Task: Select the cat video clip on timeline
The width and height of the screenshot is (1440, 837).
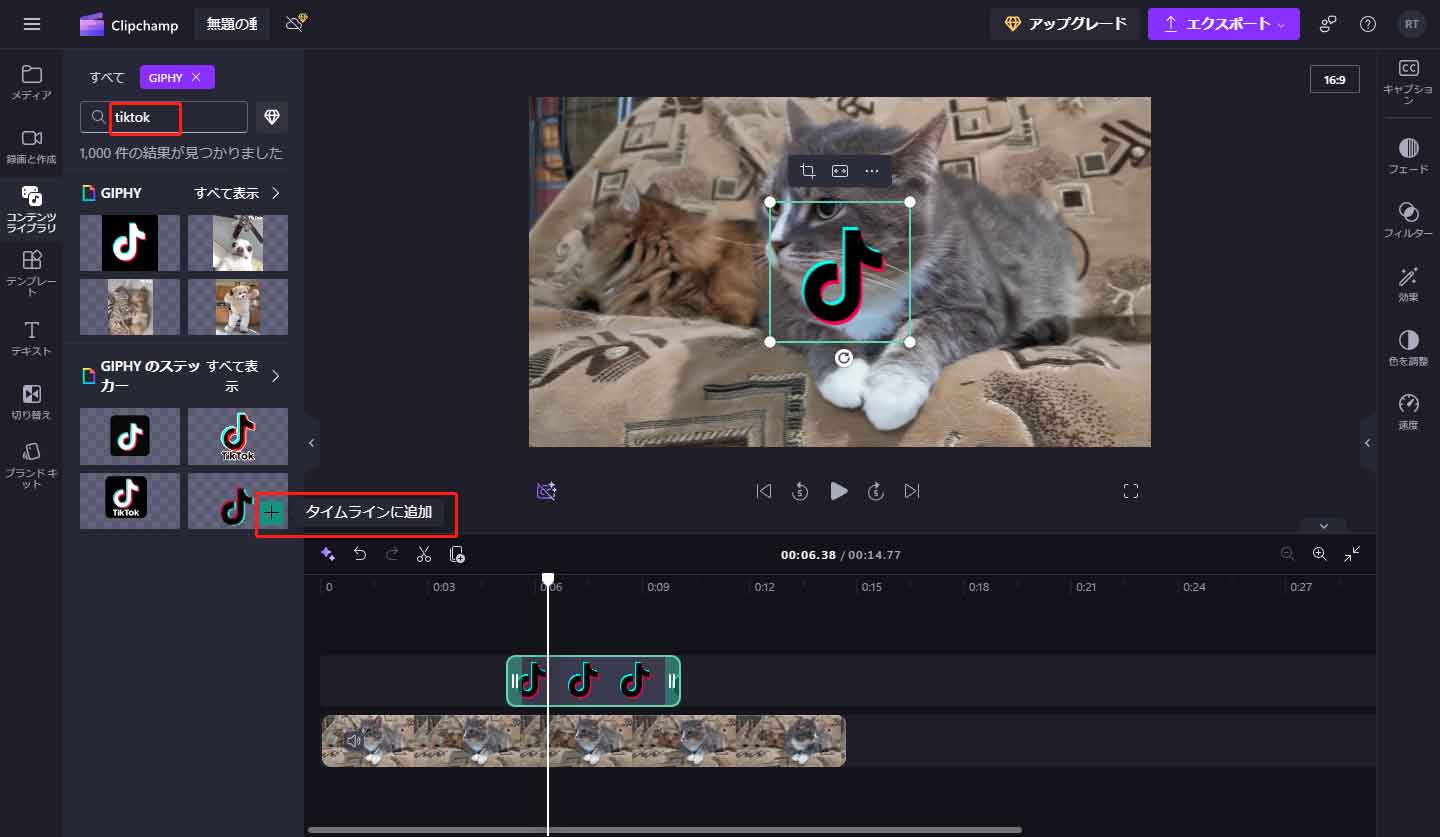Action: click(583, 741)
